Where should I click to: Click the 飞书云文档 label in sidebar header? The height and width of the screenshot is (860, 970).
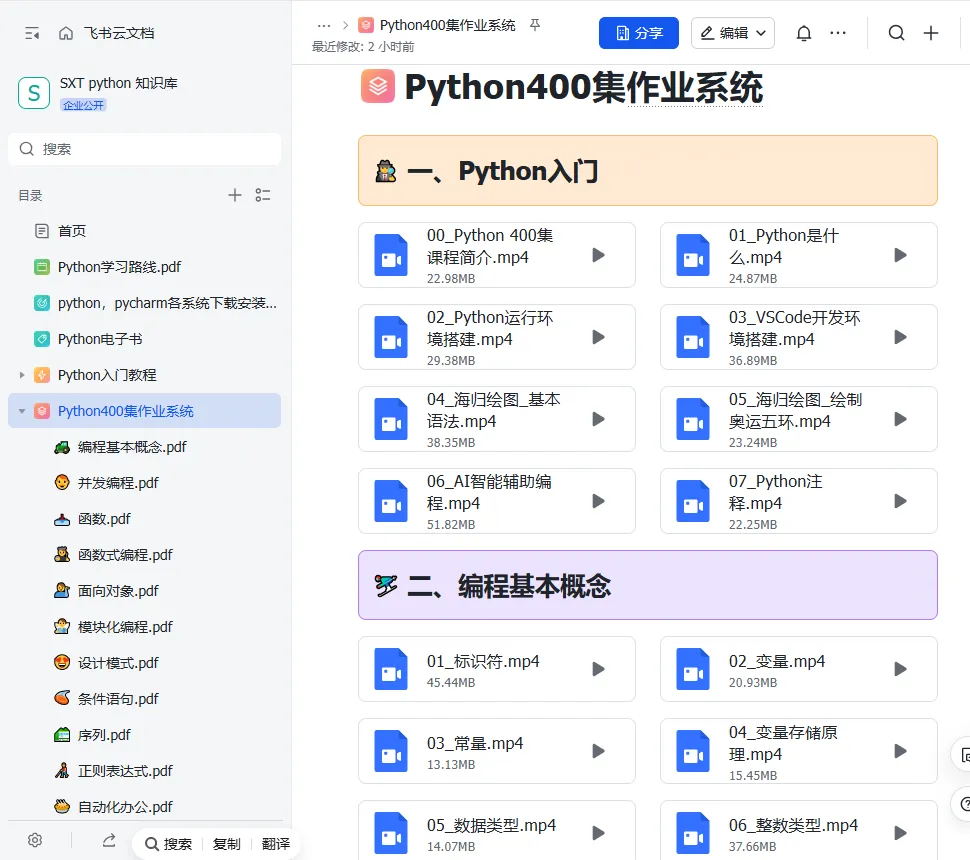click(x=119, y=33)
